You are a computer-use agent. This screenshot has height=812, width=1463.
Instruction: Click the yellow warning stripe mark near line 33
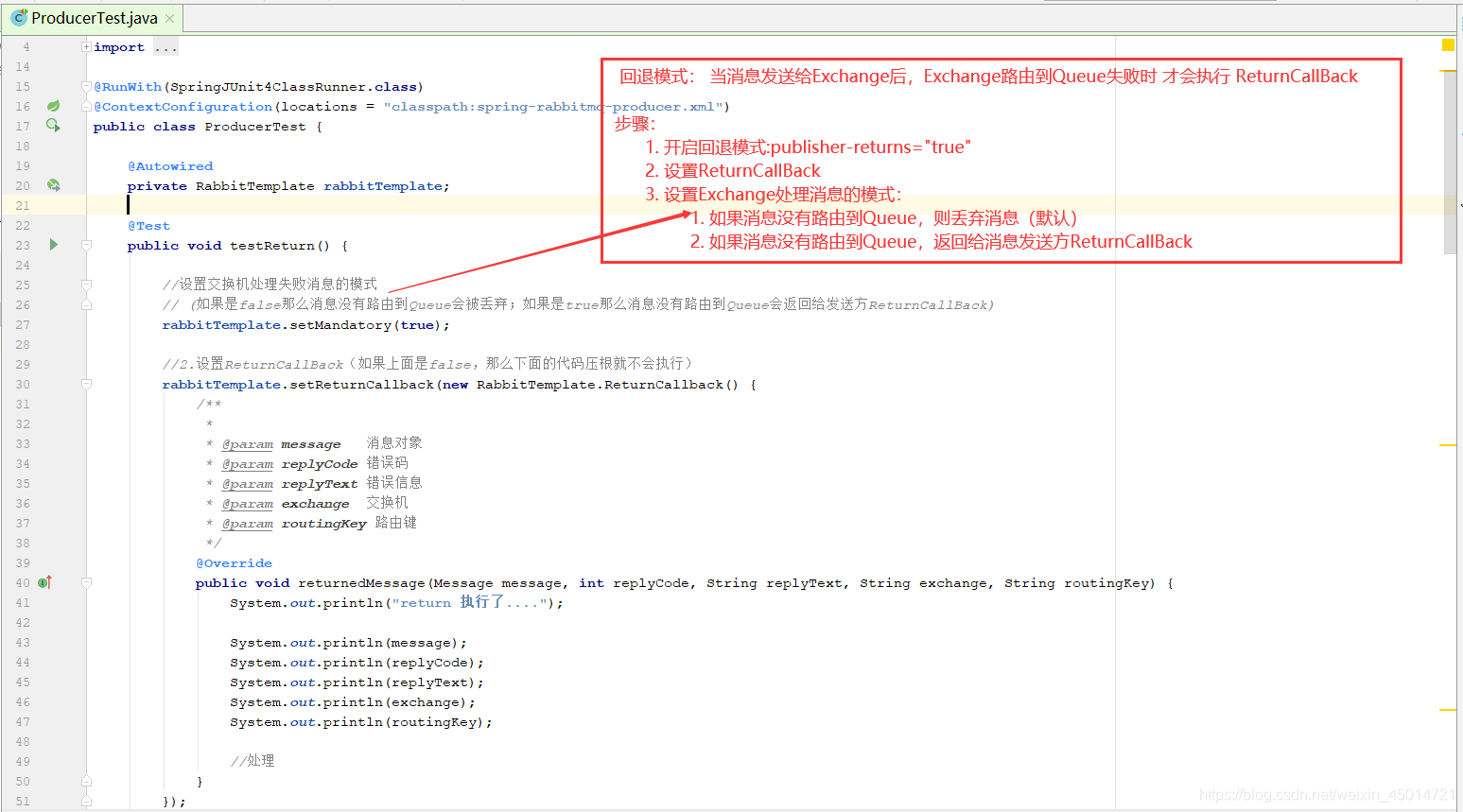[x=1448, y=444]
